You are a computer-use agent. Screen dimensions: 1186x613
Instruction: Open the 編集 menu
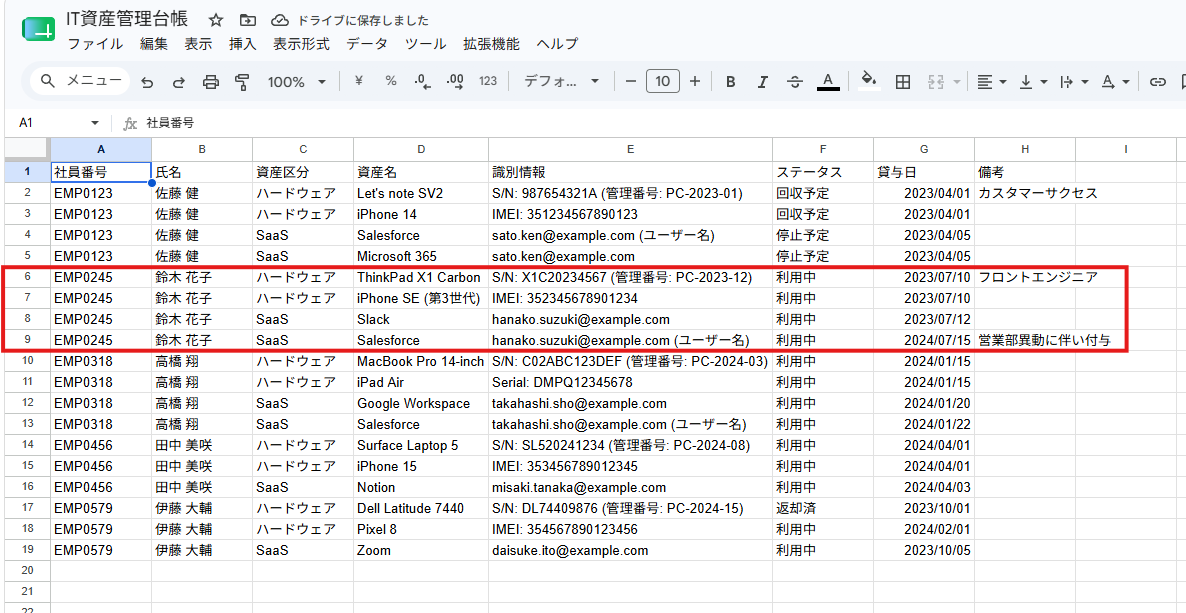[x=154, y=44]
